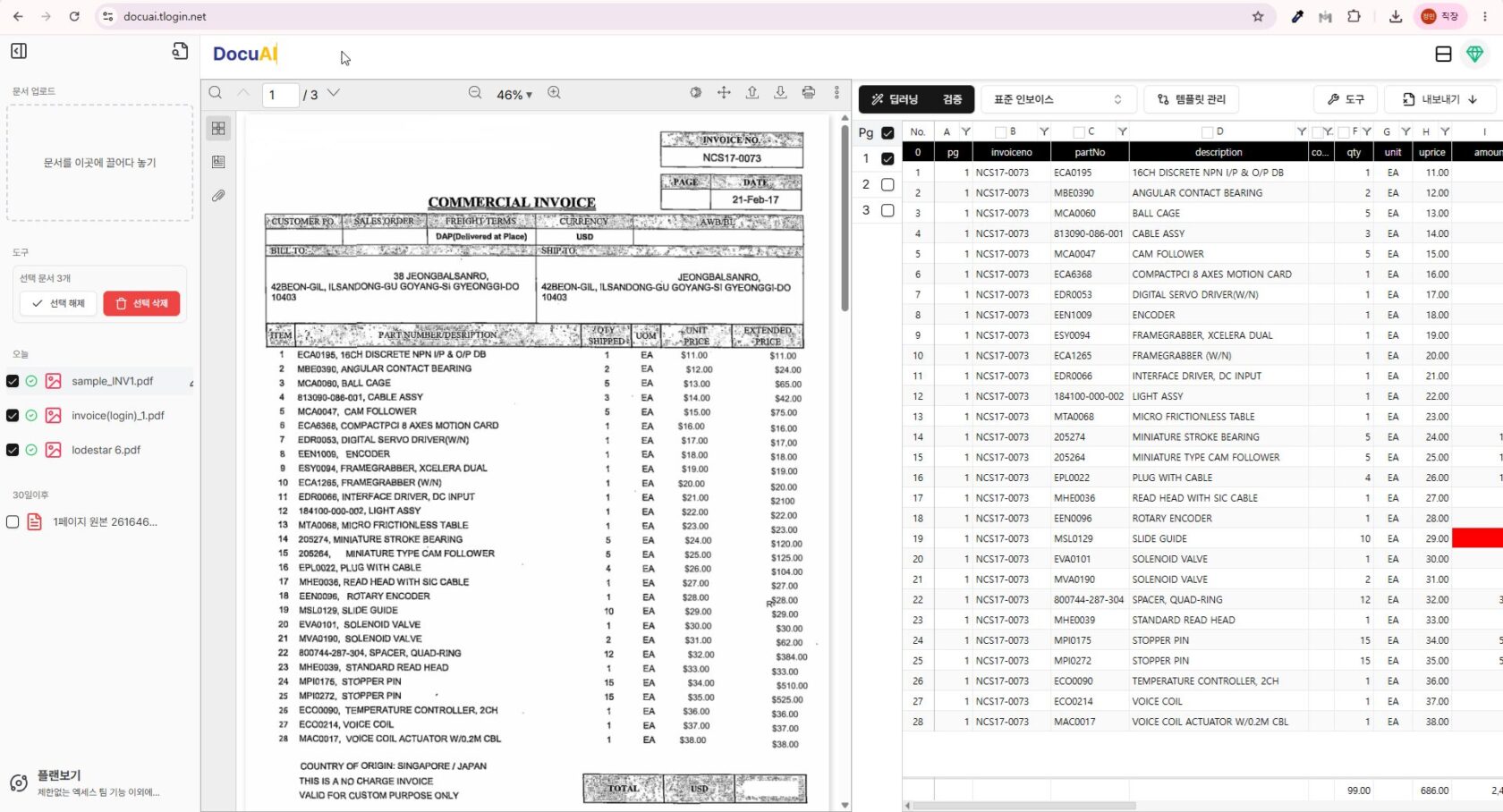Print the document from viewer toolbar

pyautogui.click(x=809, y=93)
